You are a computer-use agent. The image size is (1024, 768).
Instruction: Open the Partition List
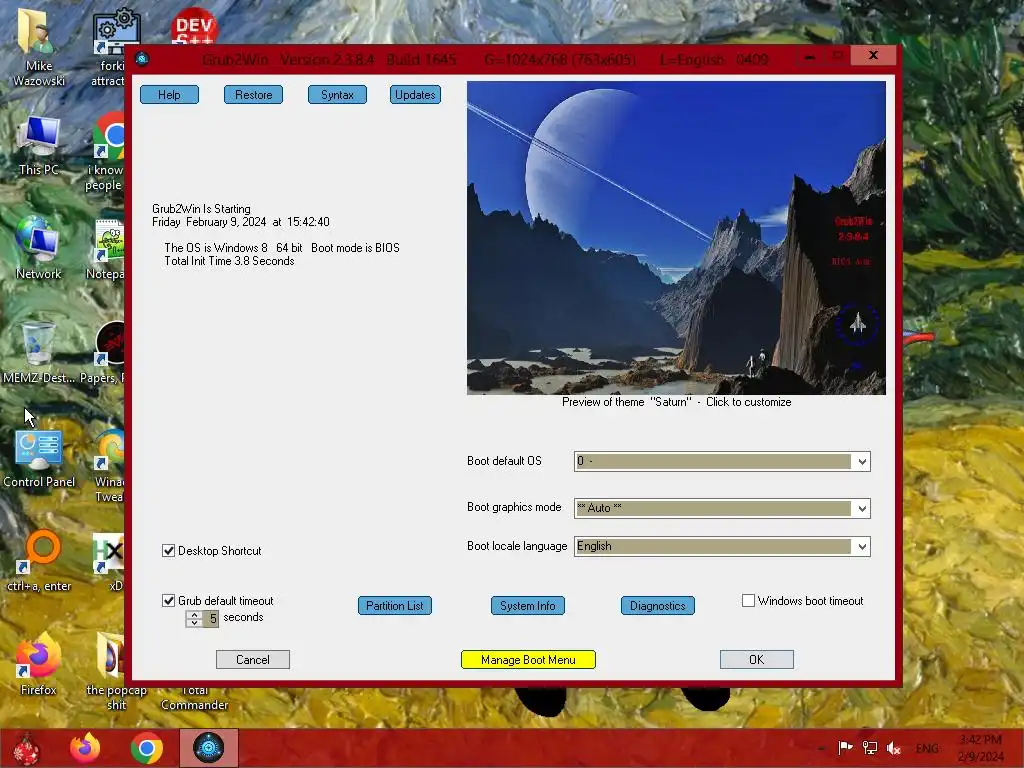point(394,605)
